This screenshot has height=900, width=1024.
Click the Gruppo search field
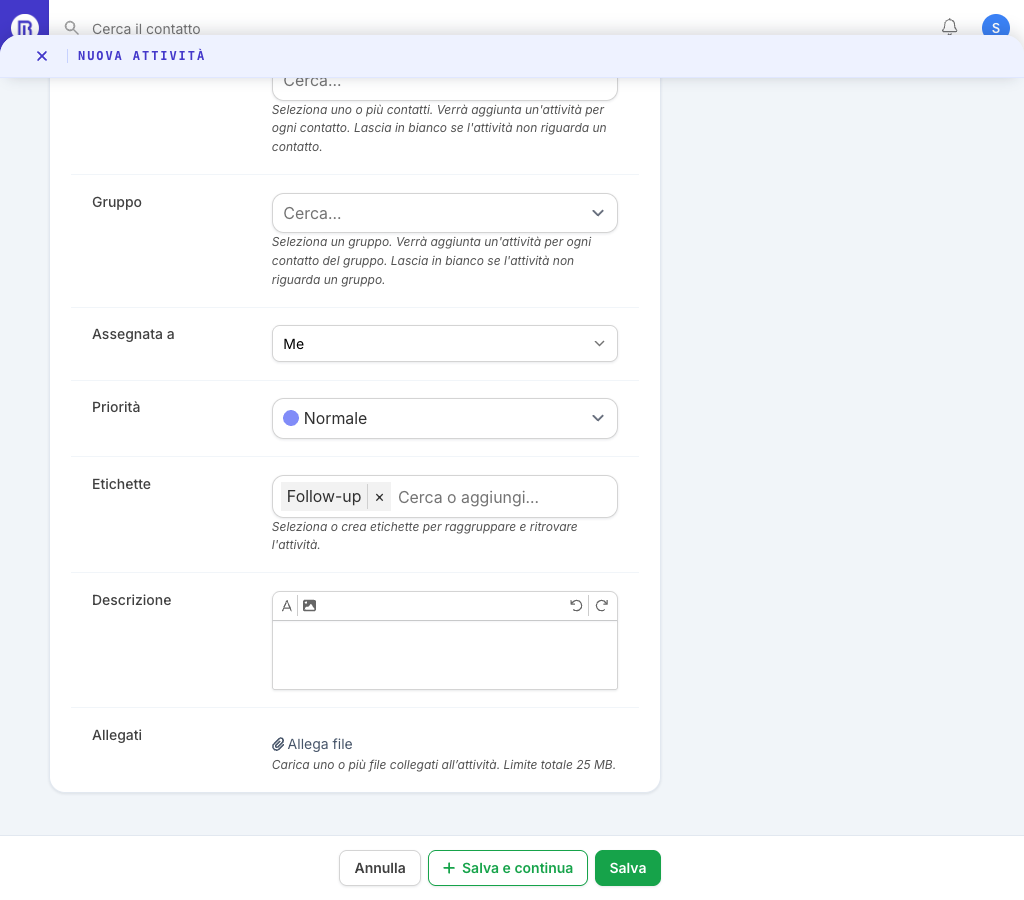point(444,213)
